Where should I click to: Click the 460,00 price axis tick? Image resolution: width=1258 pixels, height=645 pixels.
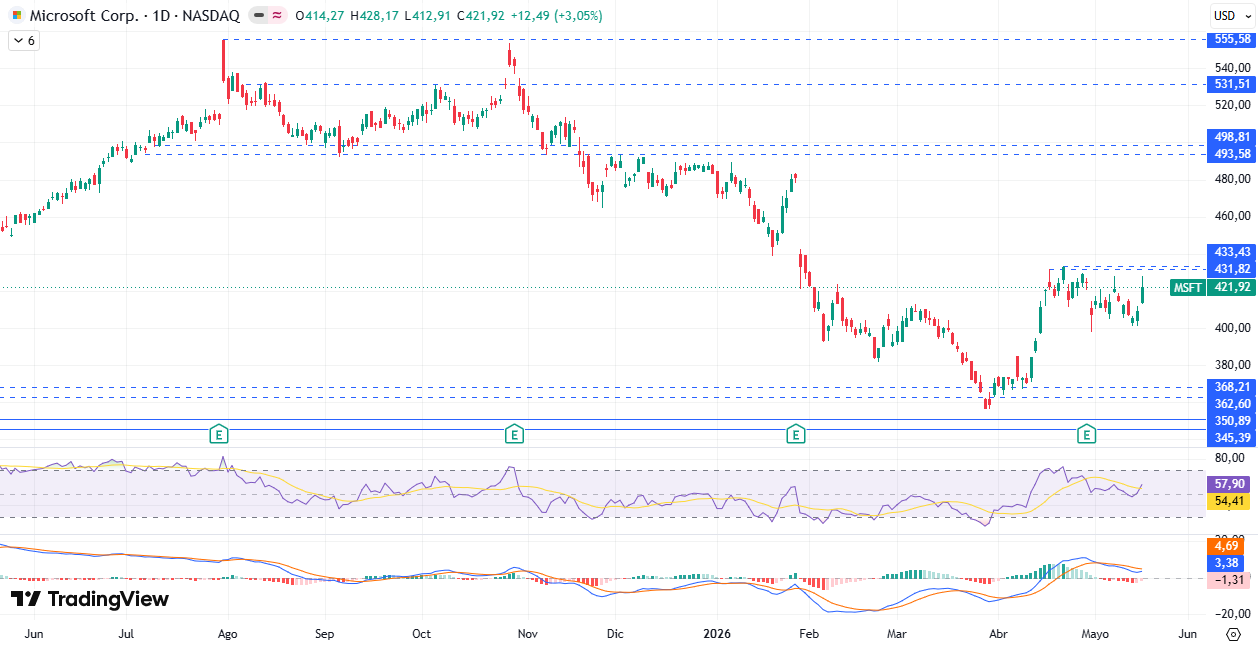(x=1233, y=215)
